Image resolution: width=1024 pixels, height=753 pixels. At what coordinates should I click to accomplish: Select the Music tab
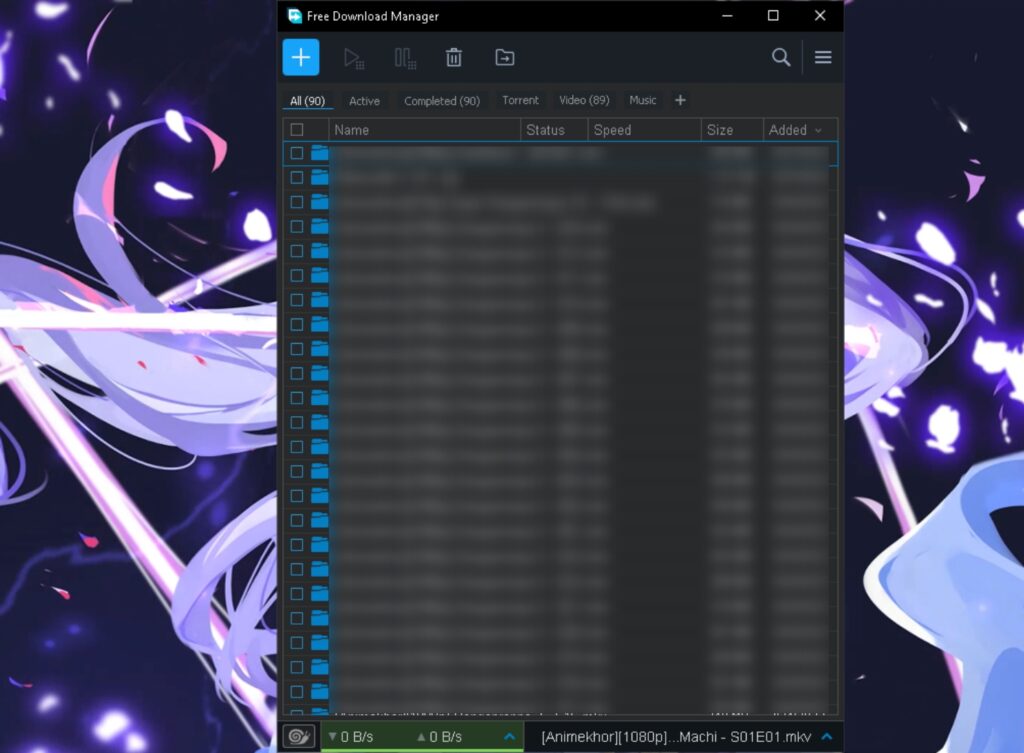click(643, 100)
